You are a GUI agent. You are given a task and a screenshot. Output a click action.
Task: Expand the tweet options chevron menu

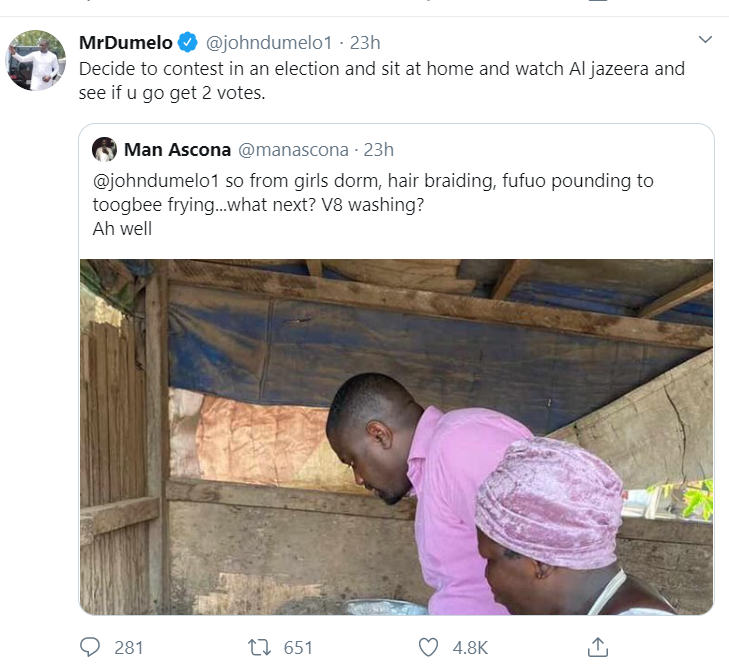(x=705, y=40)
